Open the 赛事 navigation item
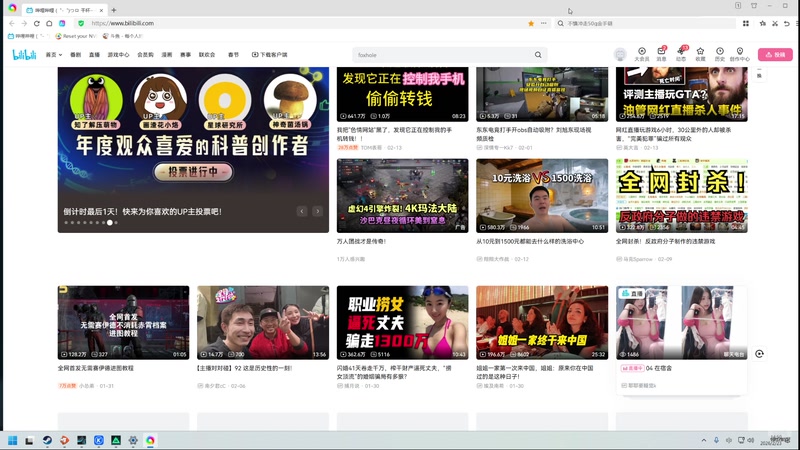800x450 pixels. click(x=186, y=55)
